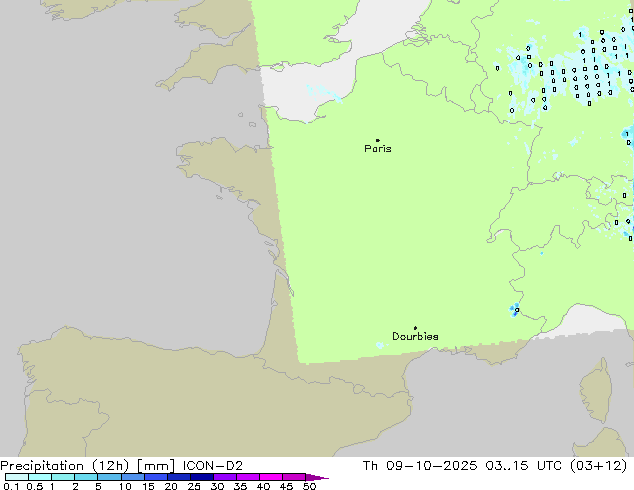Click the legend value label '50'
This screenshot has height=490, width=634.
(x=309, y=486)
